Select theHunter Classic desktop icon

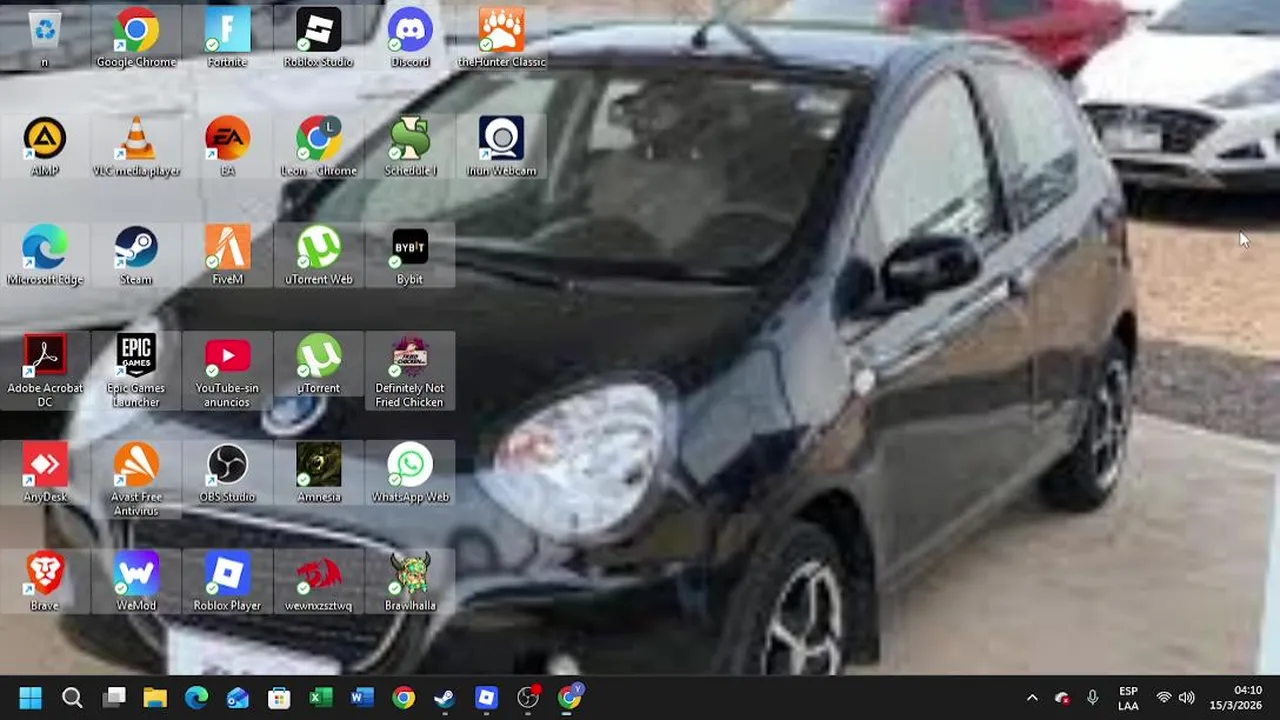pyautogui.click(x=501, y=38)
